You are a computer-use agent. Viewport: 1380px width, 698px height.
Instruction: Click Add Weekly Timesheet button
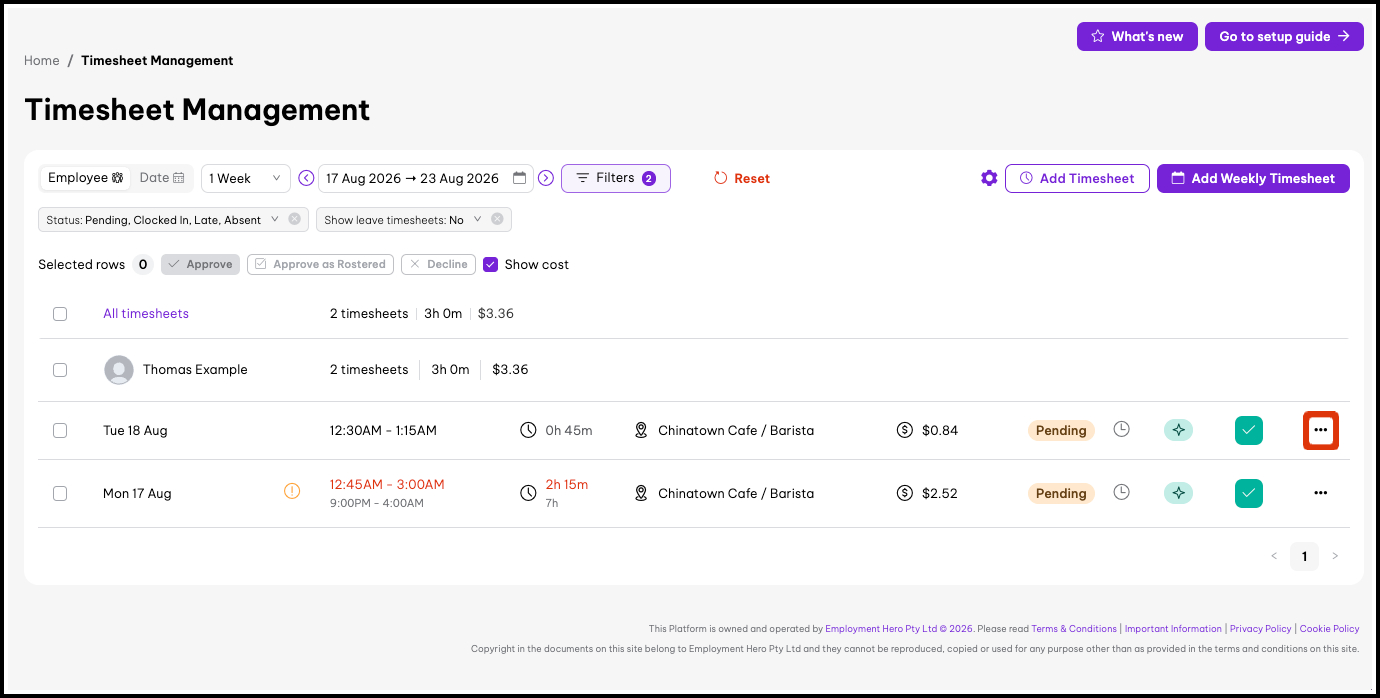point(1253,178)
